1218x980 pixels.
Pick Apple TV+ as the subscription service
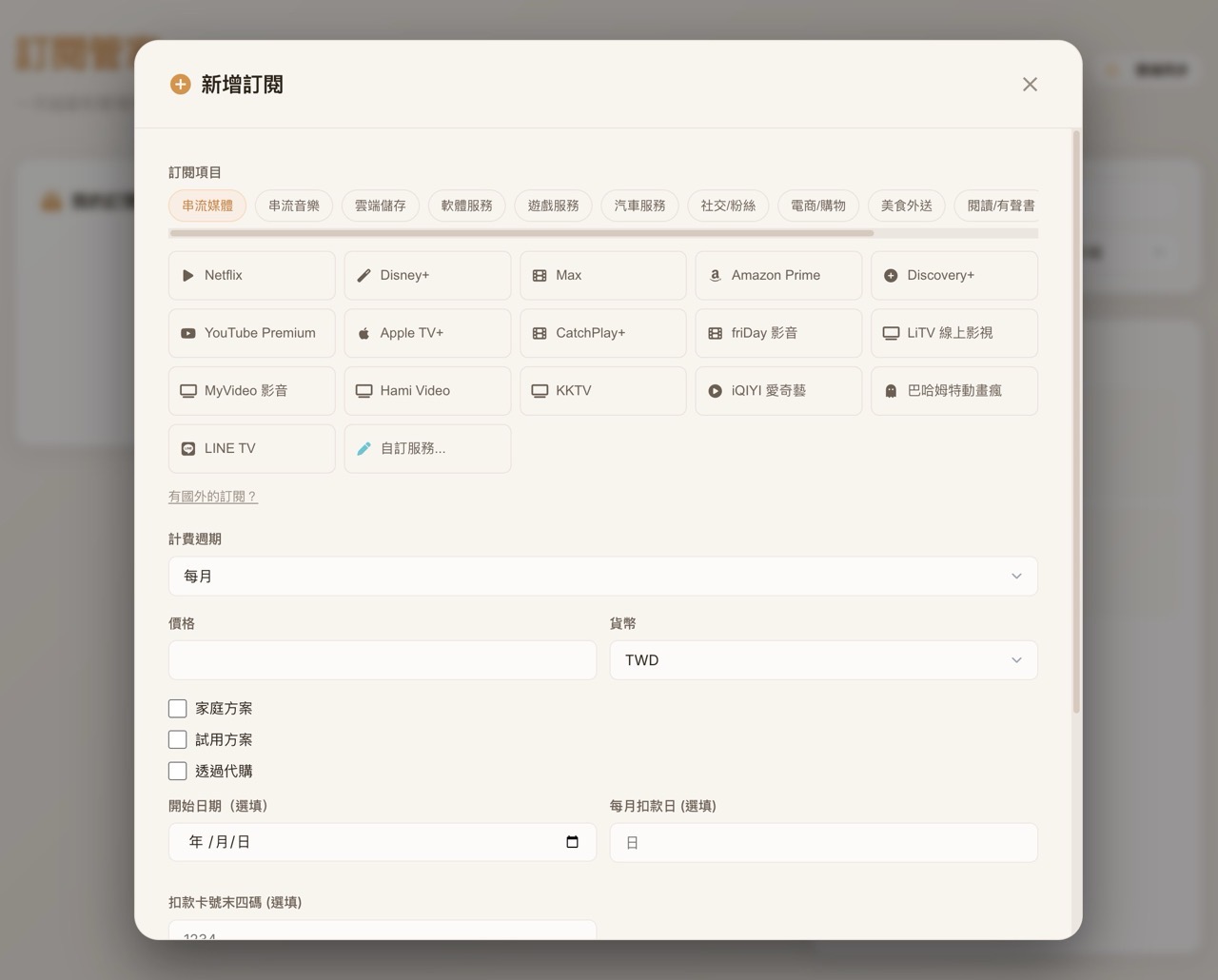pyautogui.click(x=426, y=333)
